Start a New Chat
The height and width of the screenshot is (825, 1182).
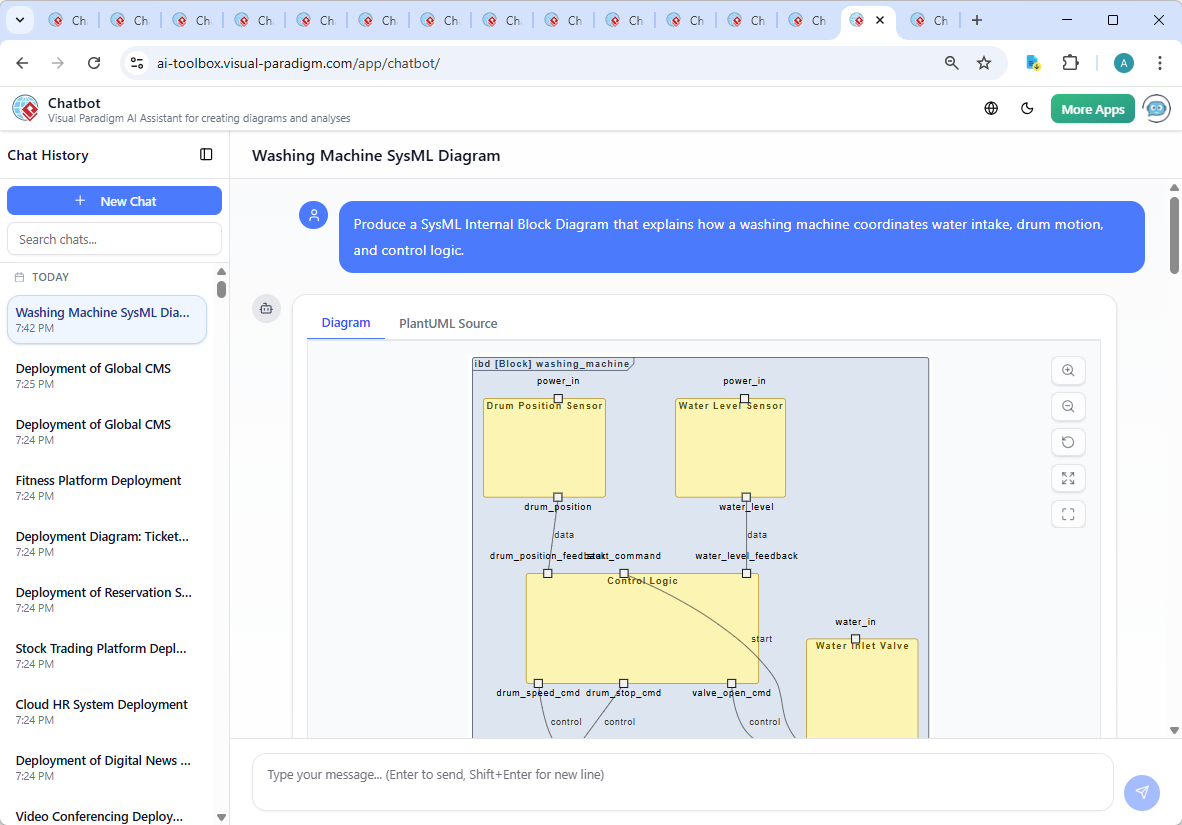pos(114,200)
